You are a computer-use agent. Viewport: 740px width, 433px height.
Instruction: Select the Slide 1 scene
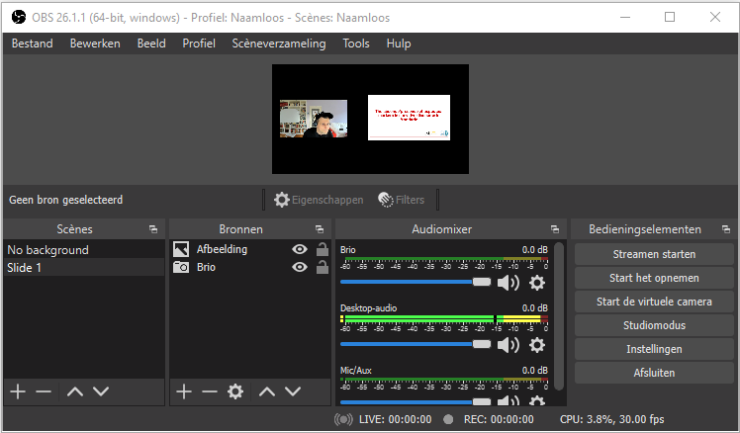coord(84,268)
